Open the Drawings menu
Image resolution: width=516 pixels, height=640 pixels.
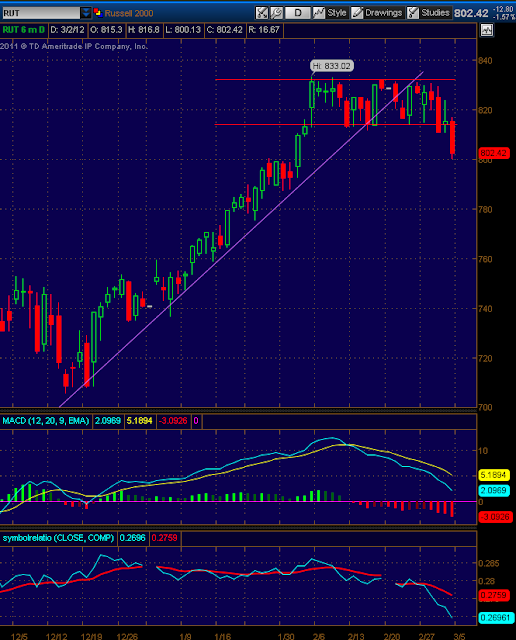tap(383, 13)
